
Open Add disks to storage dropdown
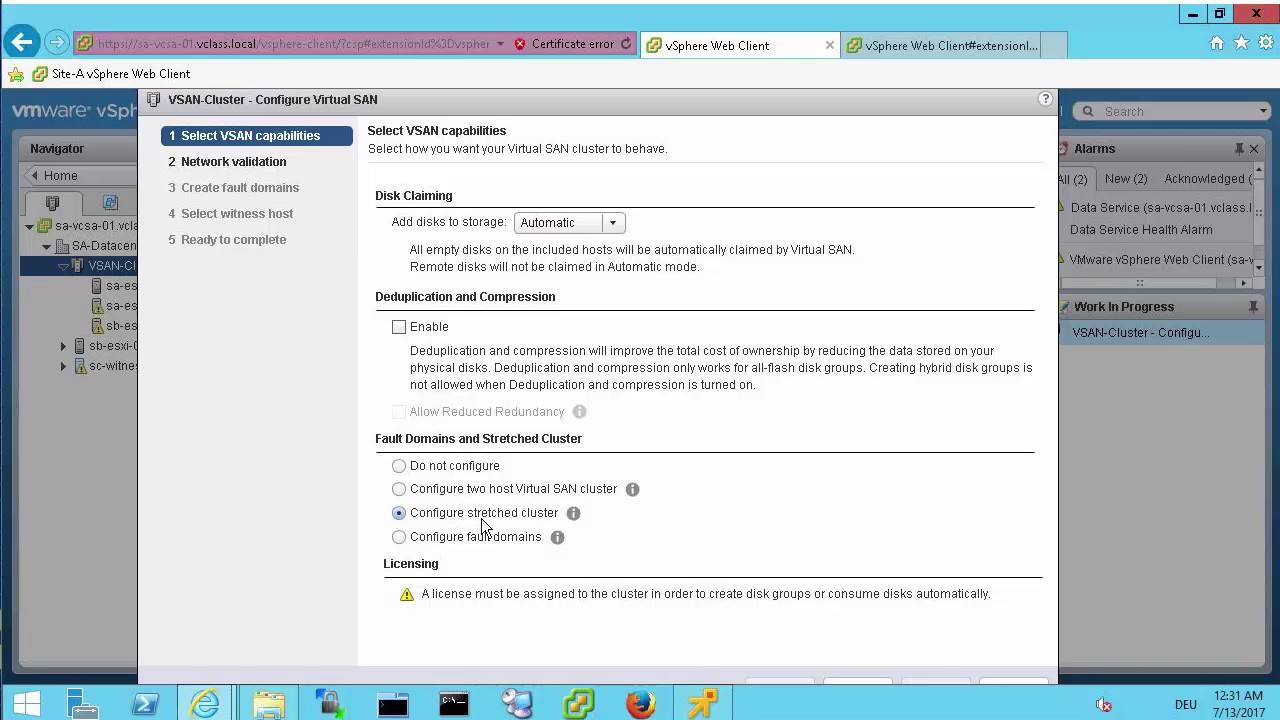pyautogui.click(x=569, y=223)
